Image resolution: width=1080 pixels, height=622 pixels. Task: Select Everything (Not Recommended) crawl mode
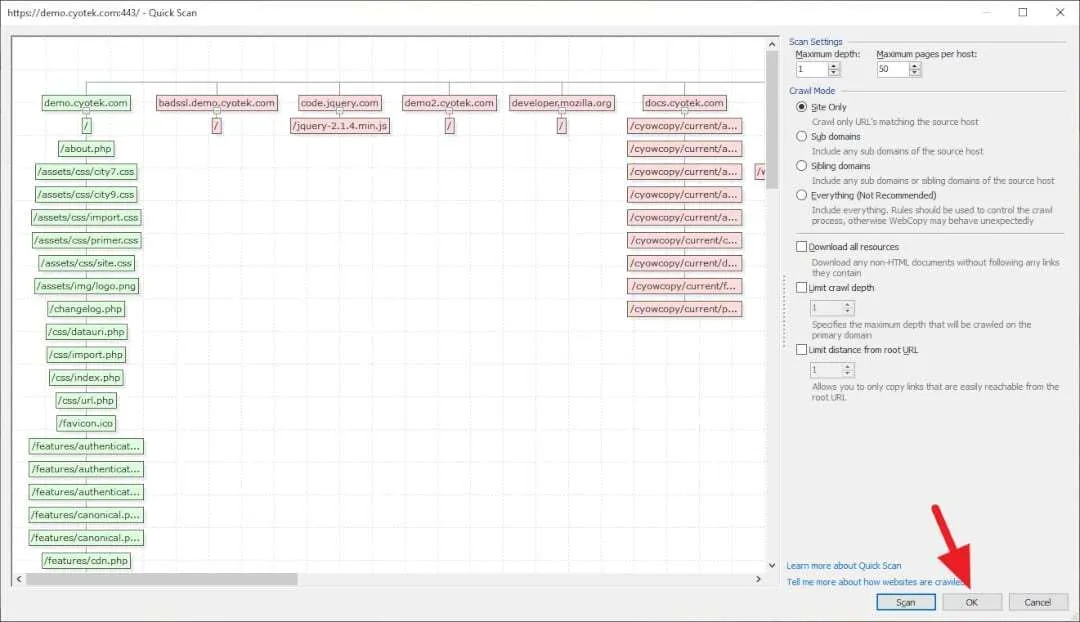[801, 196]
